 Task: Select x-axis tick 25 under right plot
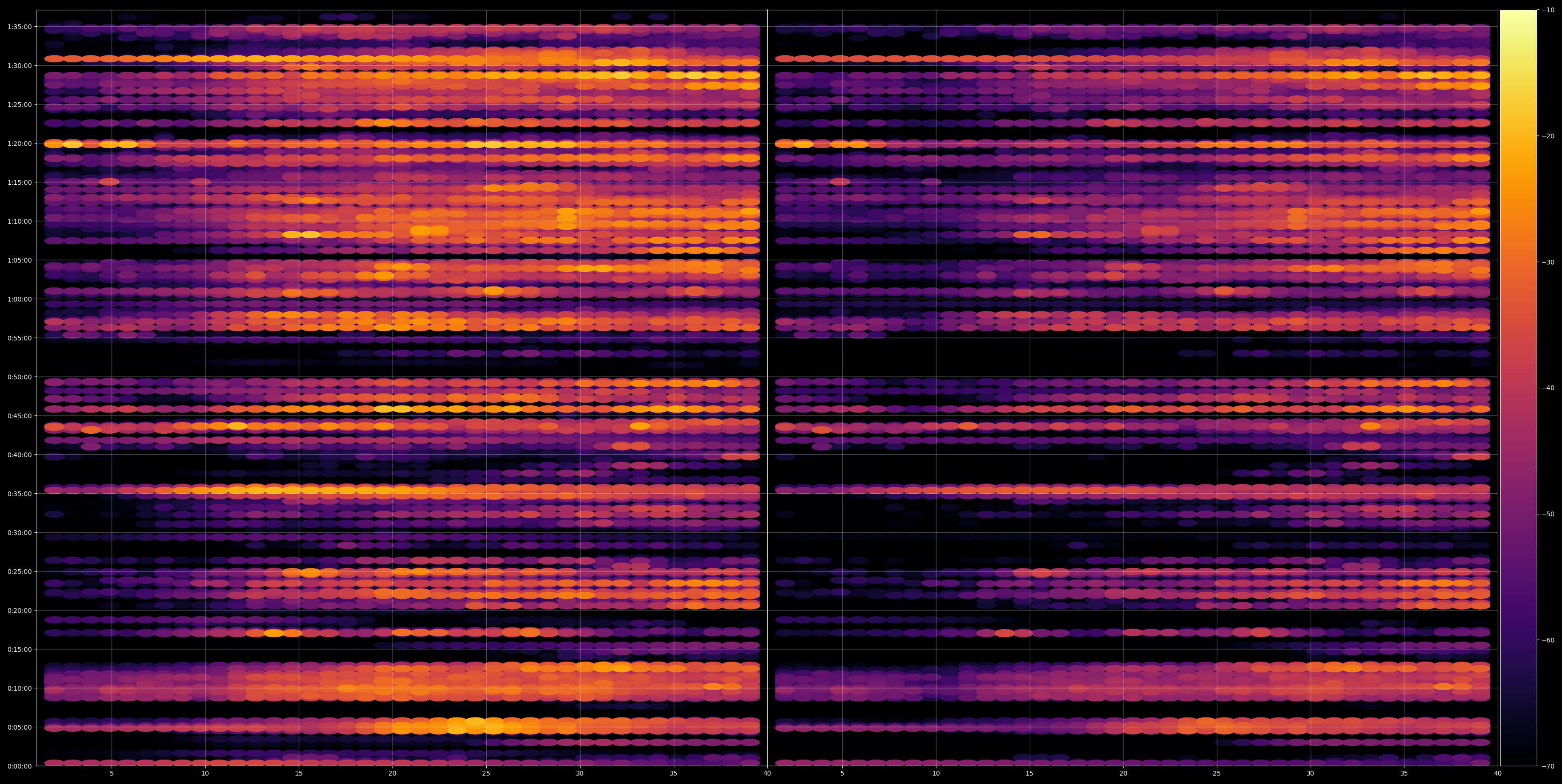[1217, 773]
